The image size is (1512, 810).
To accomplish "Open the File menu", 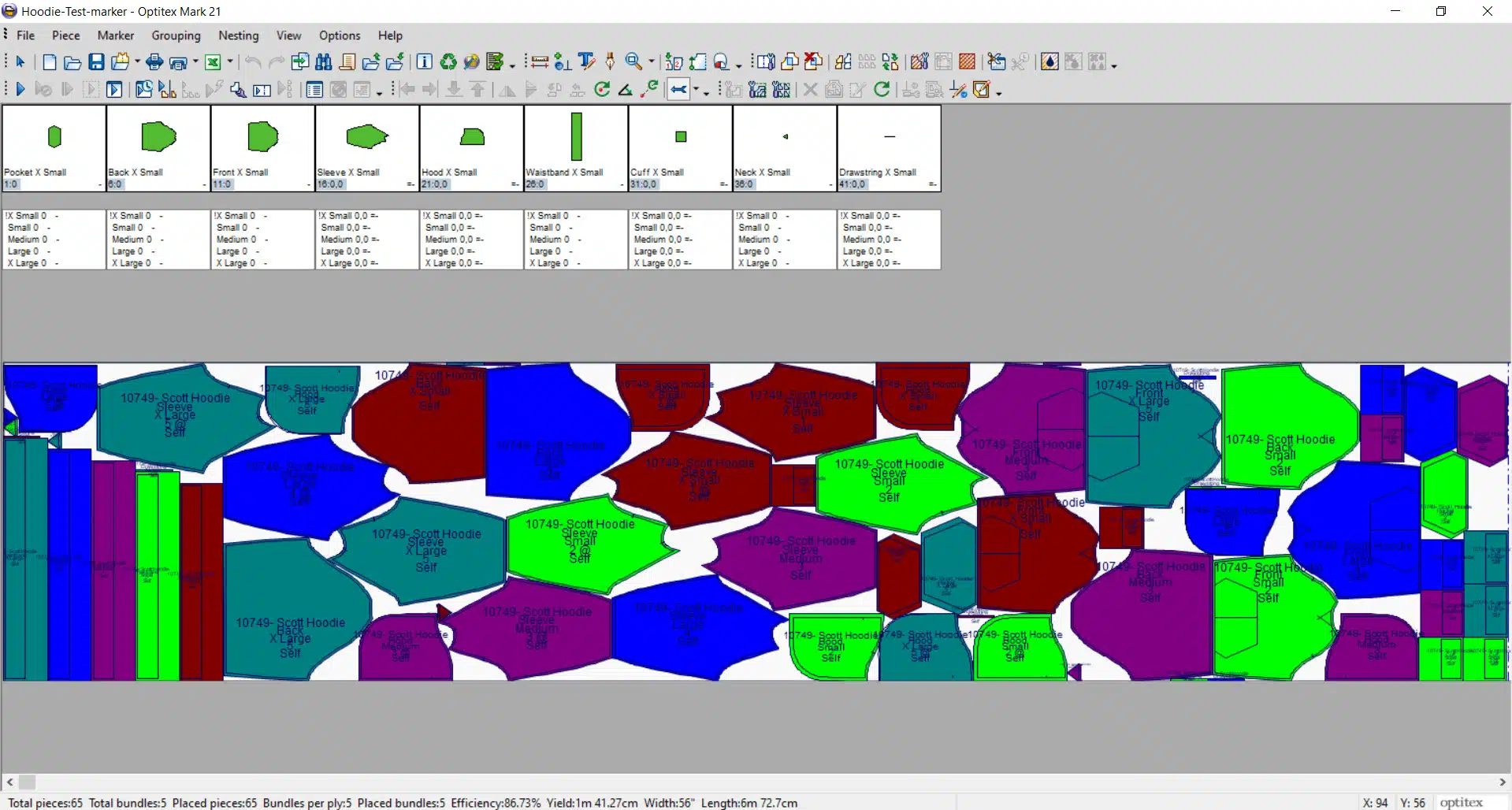I will [26, 35].
